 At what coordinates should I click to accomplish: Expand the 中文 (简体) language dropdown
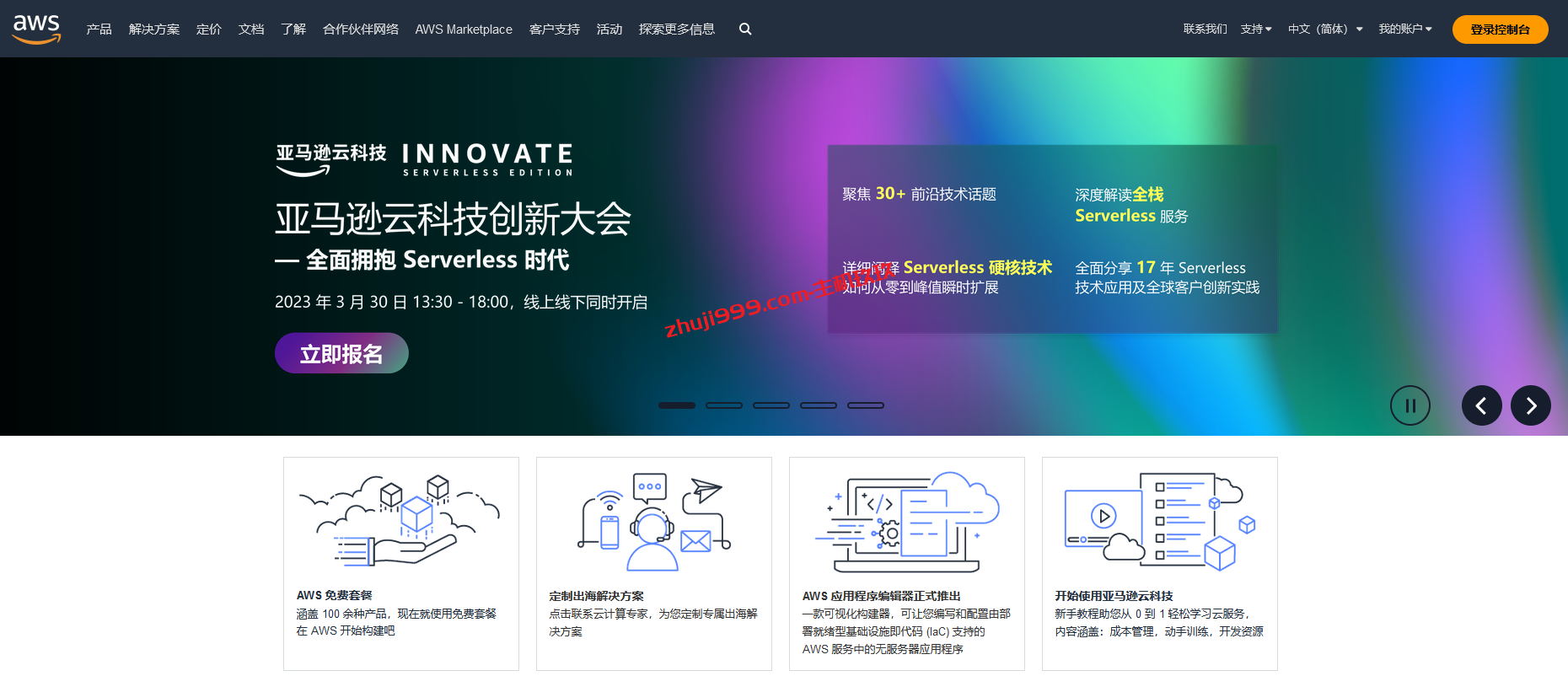[x=1325, y=29]
